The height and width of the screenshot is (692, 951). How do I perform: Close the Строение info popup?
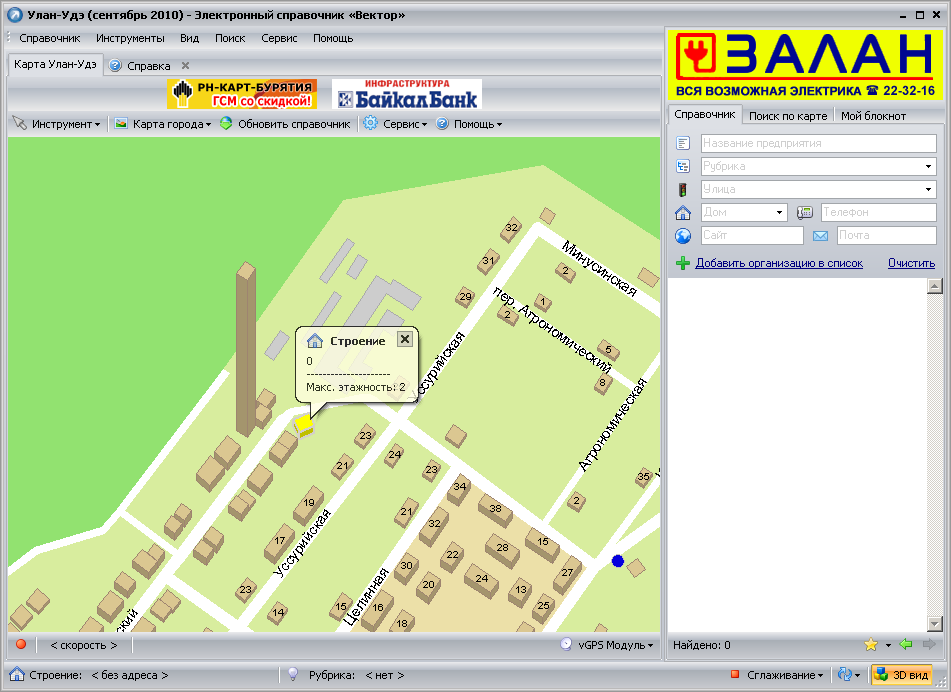[x=405, y=339]
